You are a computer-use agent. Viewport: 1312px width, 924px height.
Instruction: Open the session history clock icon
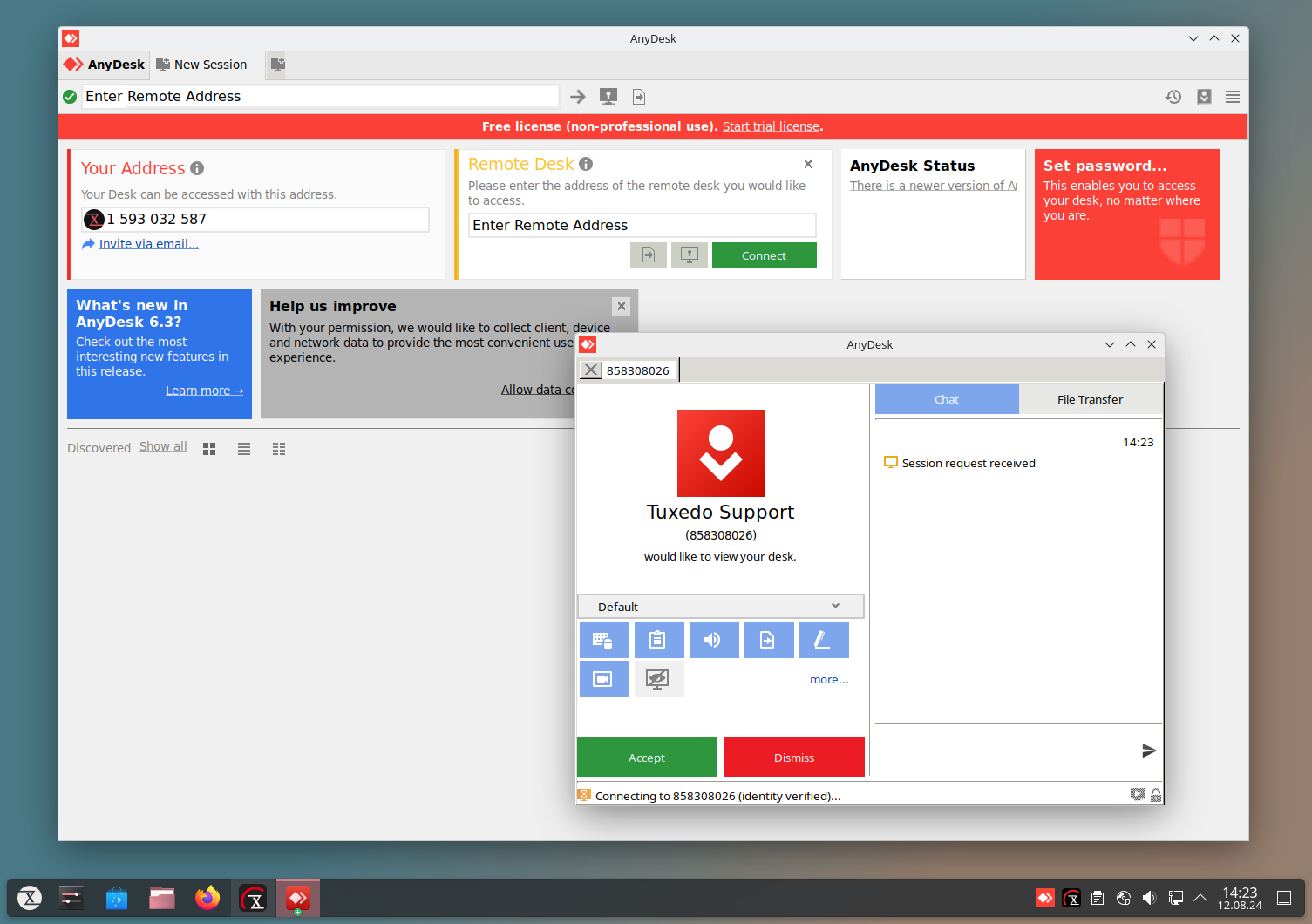point(1173,97)
